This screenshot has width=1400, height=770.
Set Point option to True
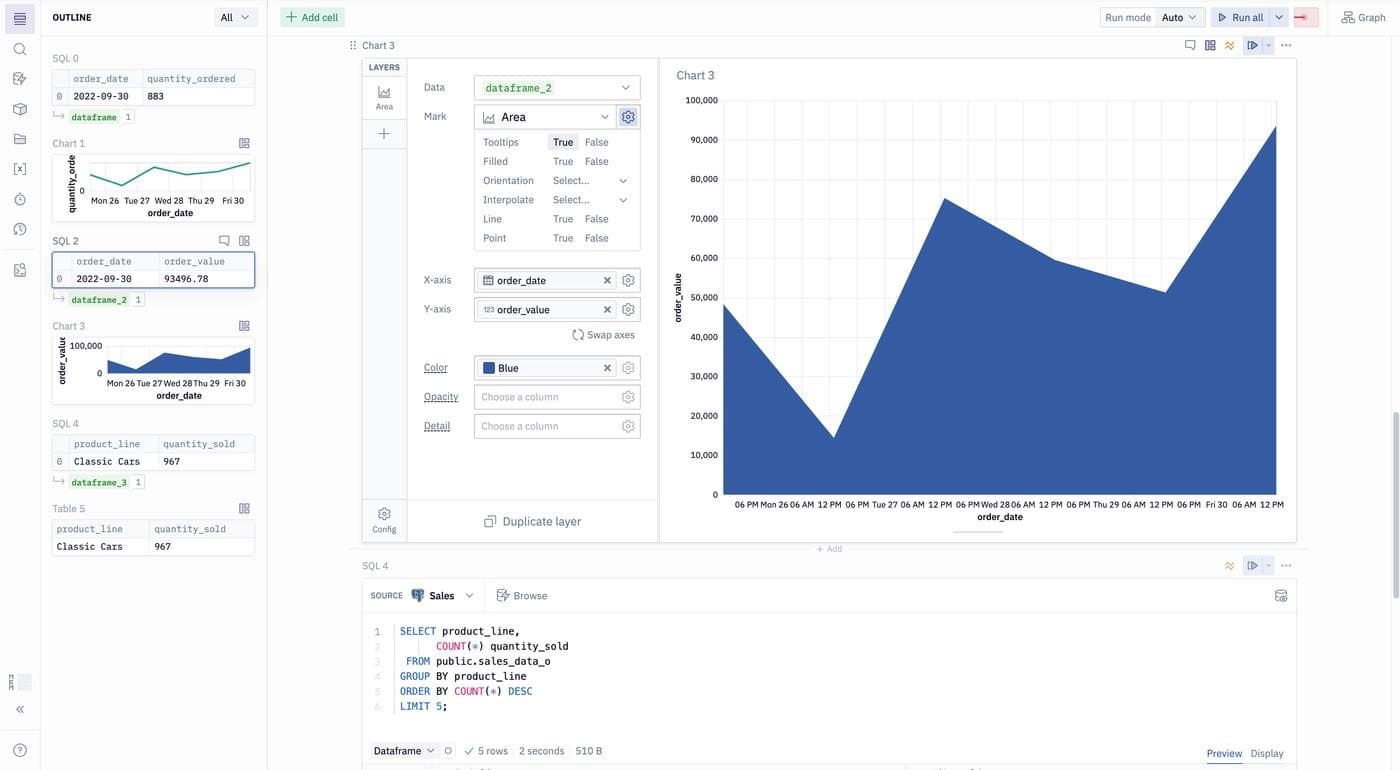click(x=563, y=238)
